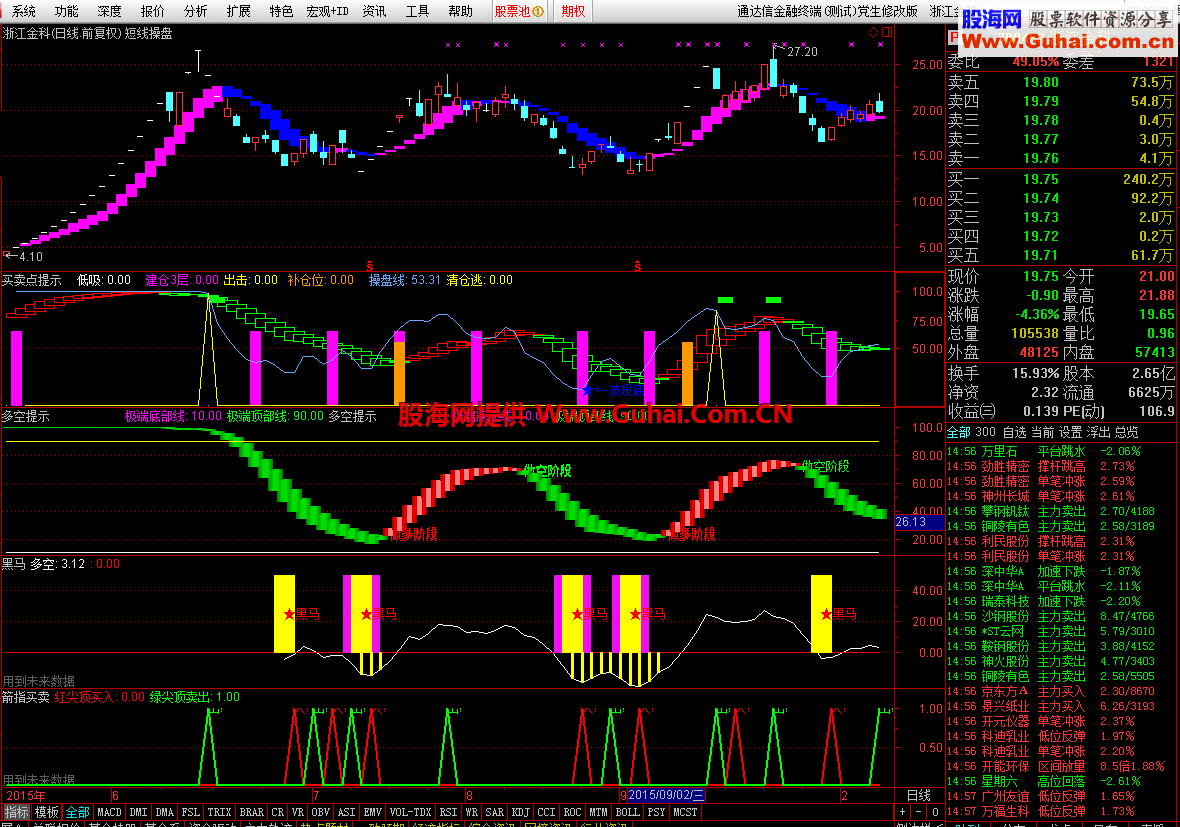Click 总览 in alert list header
Screen dimensions: 1180x827
(x=1127, y=432)
